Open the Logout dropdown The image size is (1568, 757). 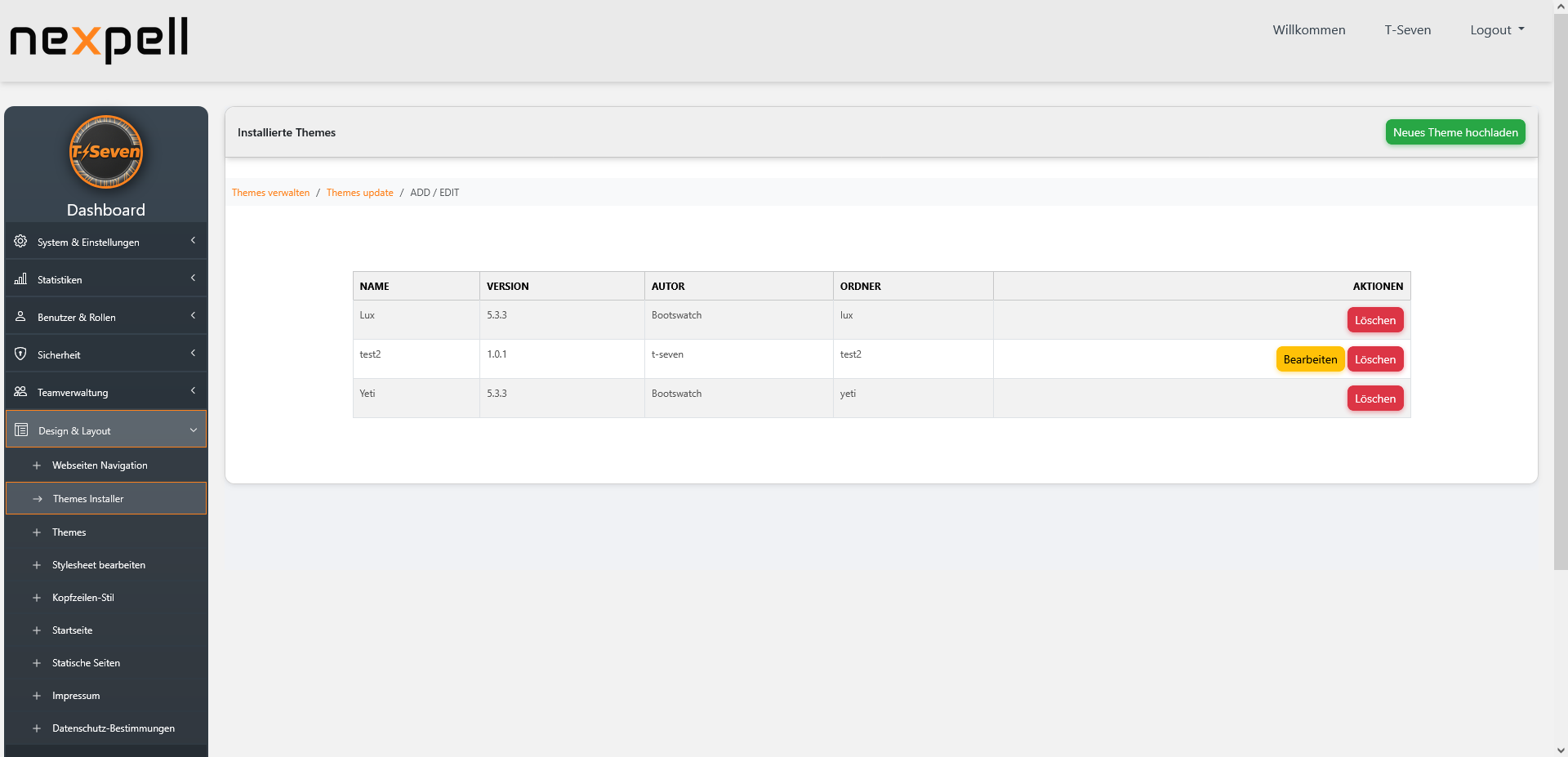[x=1496, y=29]
